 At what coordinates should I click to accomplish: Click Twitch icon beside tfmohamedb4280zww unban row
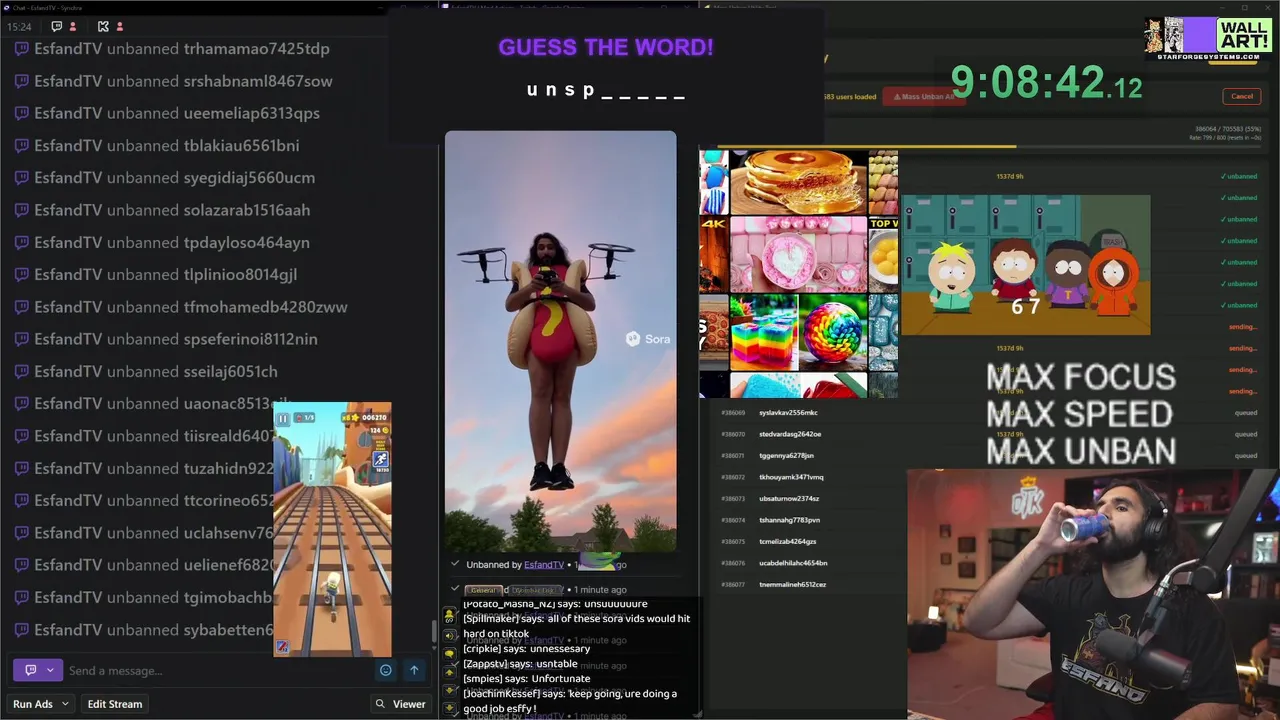pos(21,307)
